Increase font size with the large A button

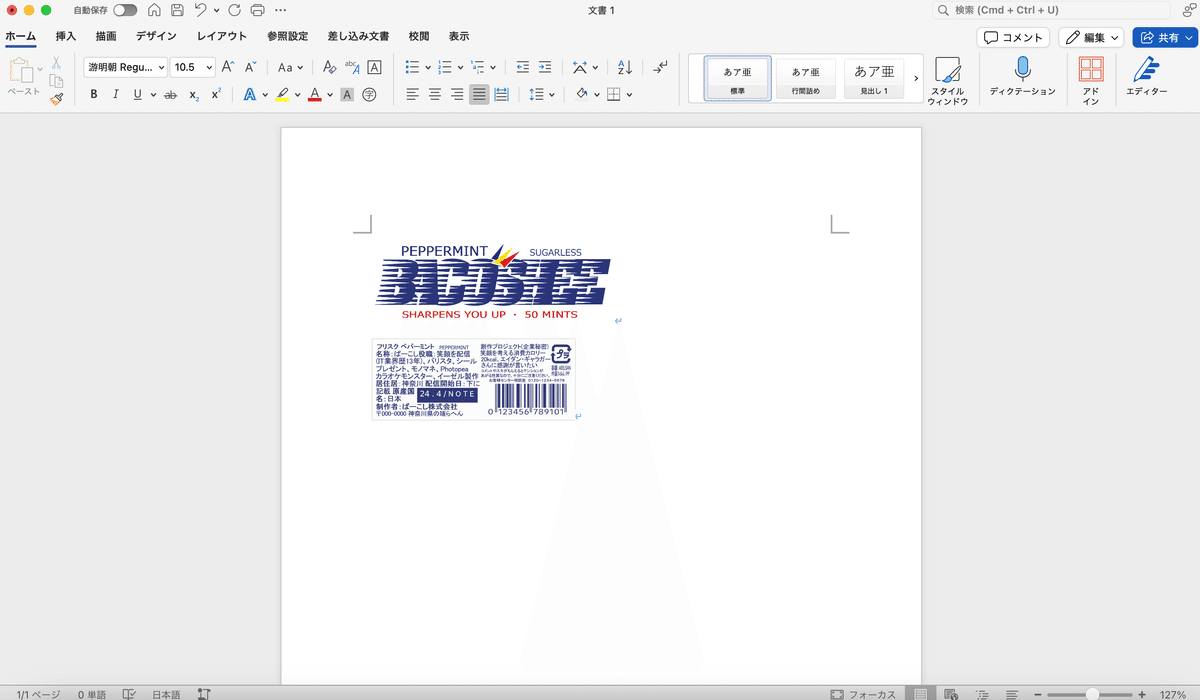[x=228, y=67]
